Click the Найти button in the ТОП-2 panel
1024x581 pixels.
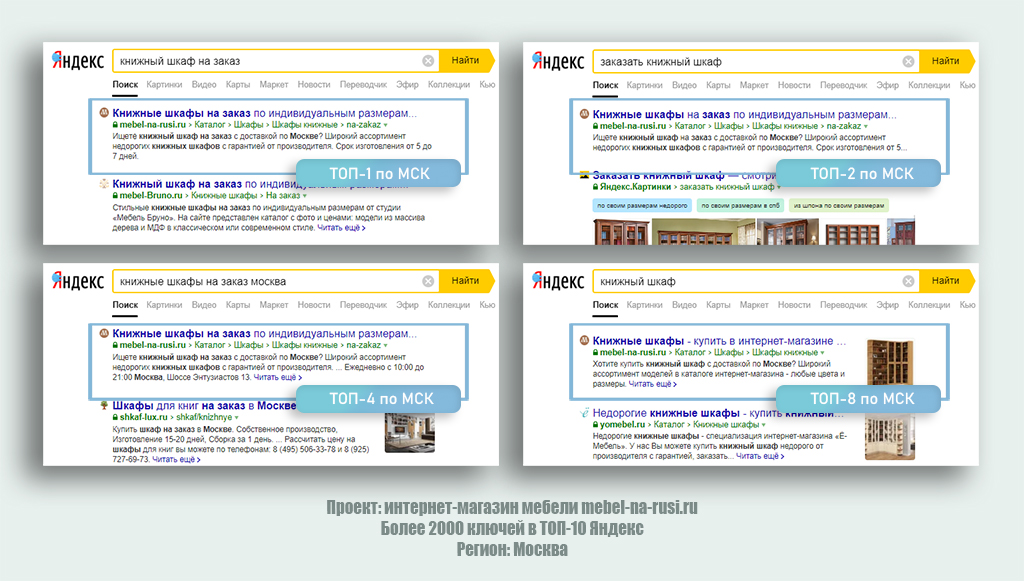947,61
